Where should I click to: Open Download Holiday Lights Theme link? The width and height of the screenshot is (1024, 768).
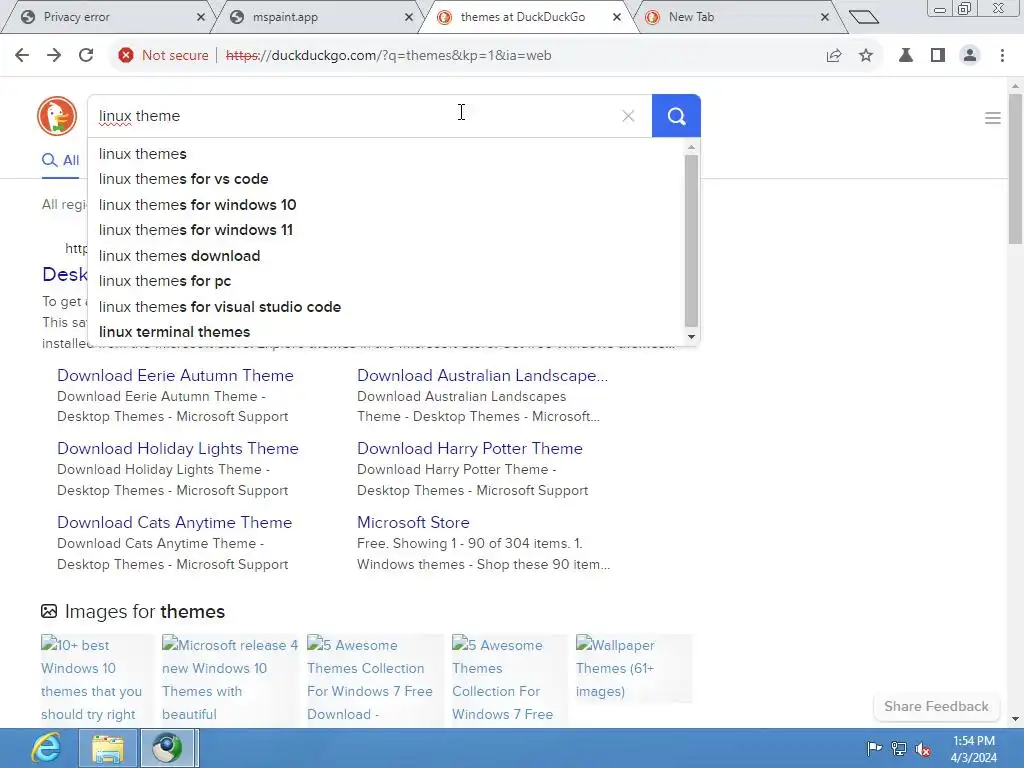tap(178, 449)
